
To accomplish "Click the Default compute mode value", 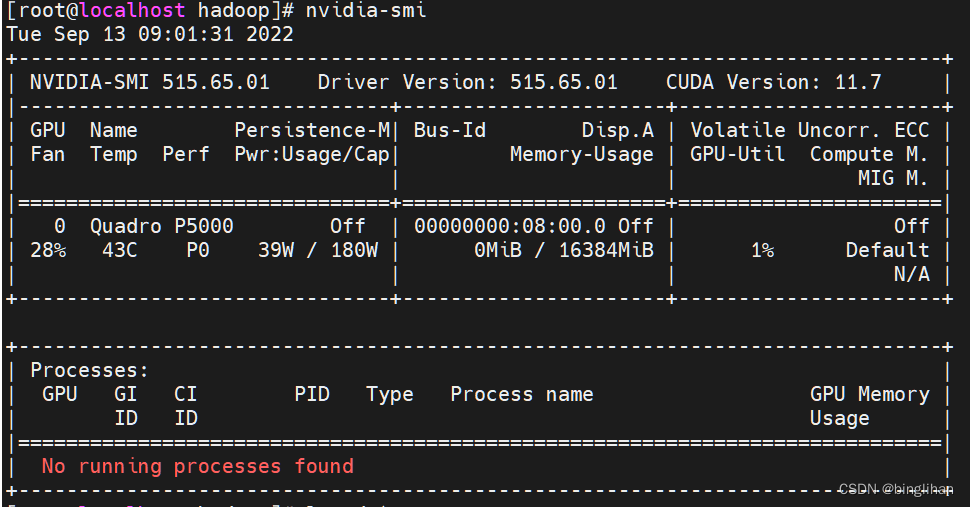I will (x=887, y=250).
